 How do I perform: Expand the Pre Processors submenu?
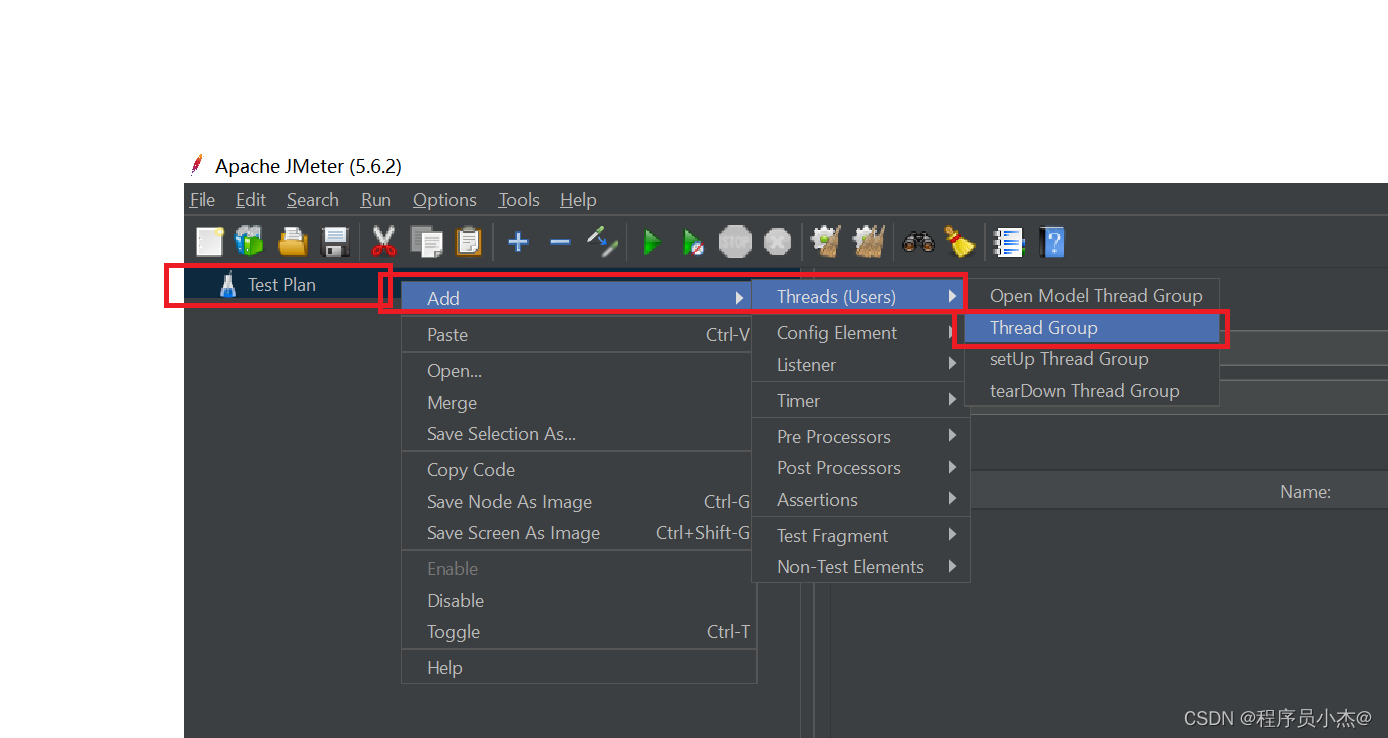click(x=860, y=437)
